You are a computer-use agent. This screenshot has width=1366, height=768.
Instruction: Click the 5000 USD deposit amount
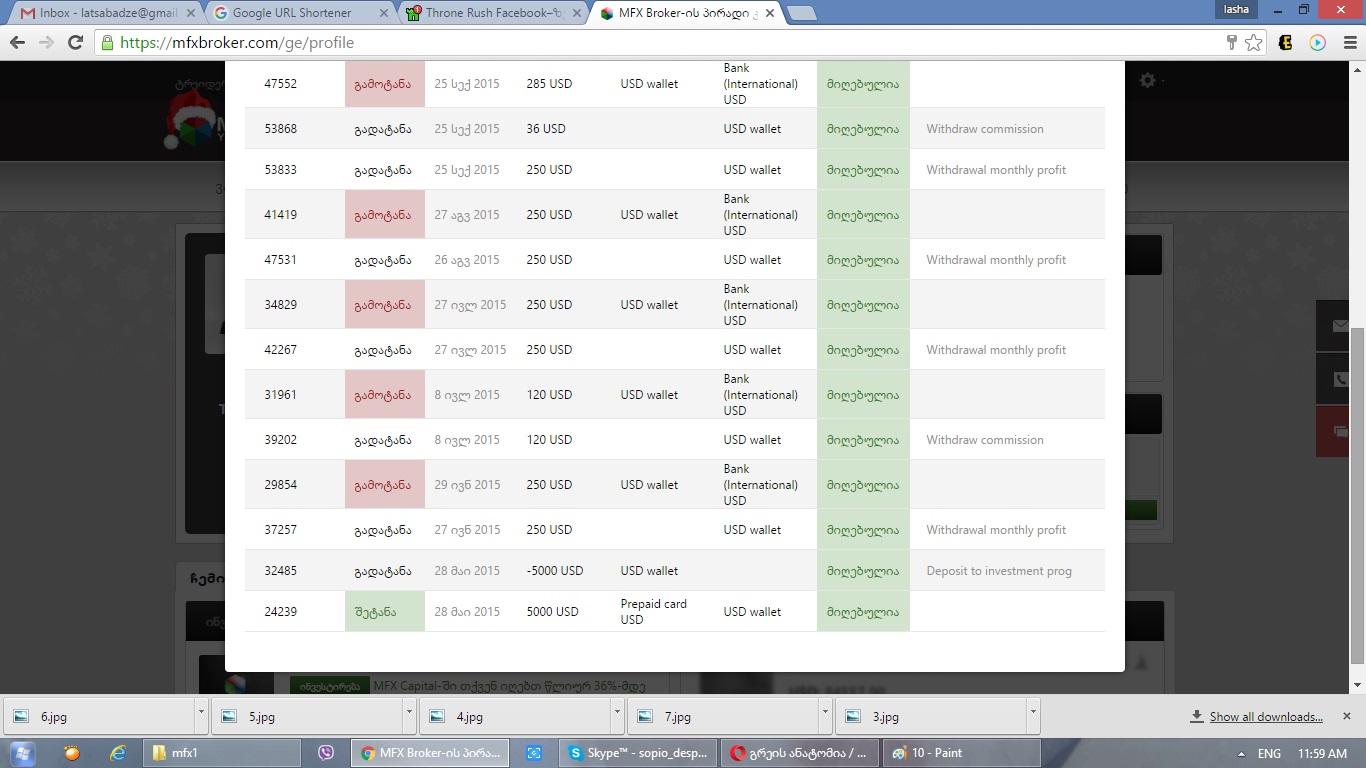pyautogui.click(x=552, y=611)
